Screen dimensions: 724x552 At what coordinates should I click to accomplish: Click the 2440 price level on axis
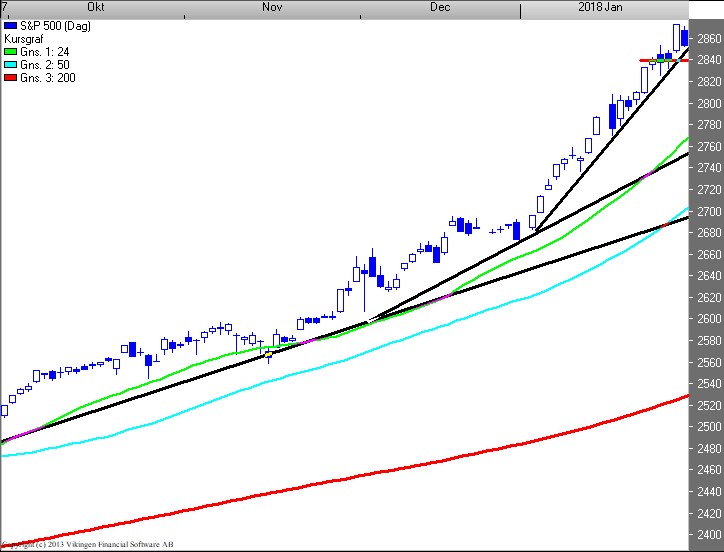pos(709,491)
